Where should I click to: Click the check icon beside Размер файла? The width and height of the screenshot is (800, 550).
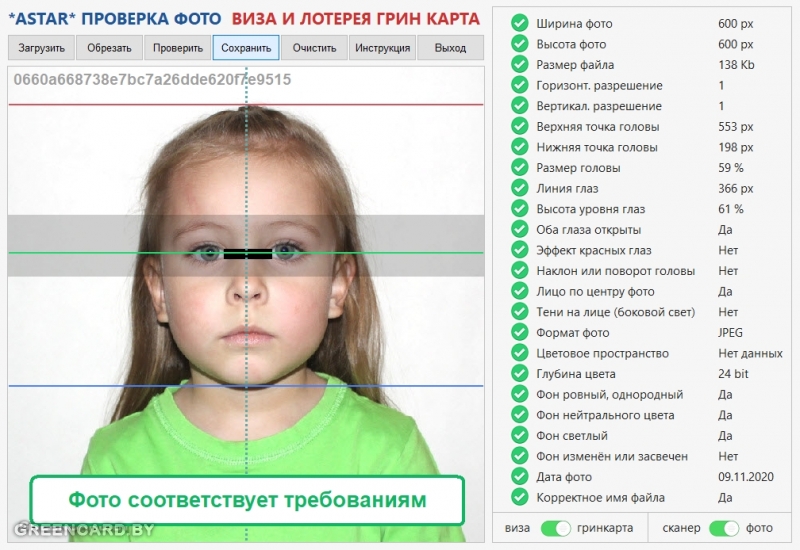click(x=519, y=64)
